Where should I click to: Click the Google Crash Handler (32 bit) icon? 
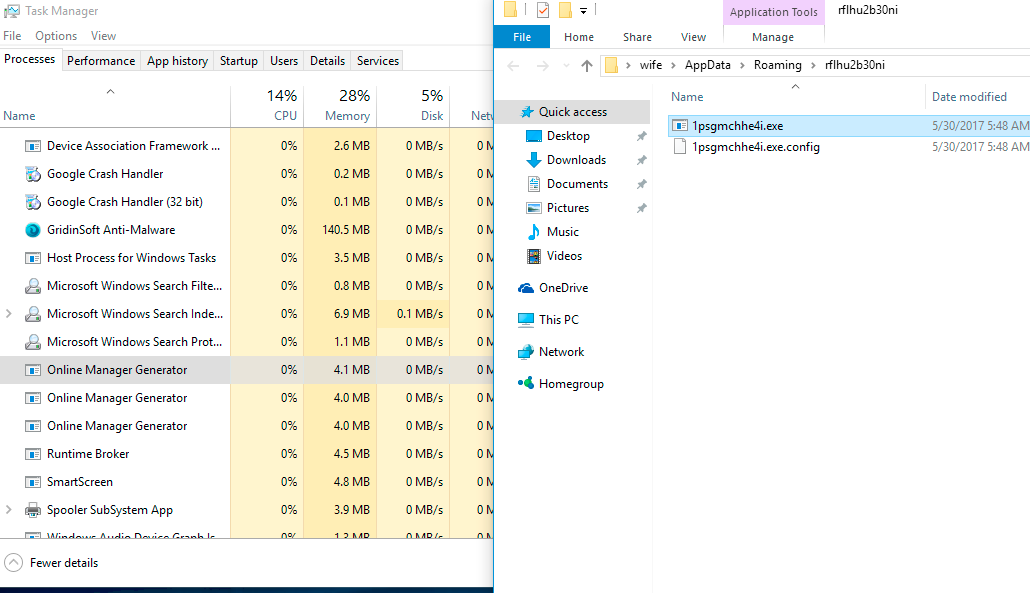pos(33,202)
